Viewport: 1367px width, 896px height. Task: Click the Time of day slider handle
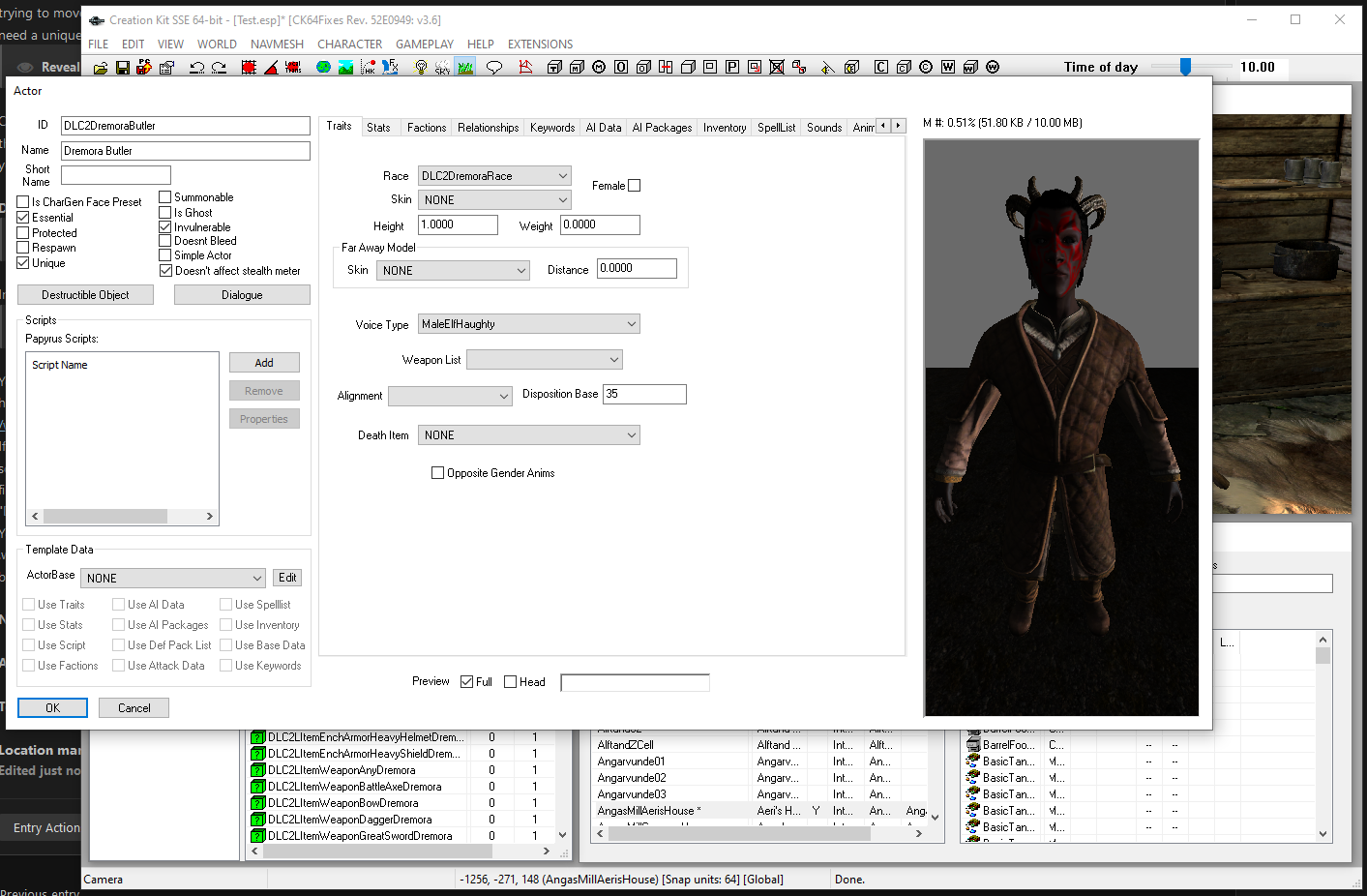click(x=1185, y=67)
